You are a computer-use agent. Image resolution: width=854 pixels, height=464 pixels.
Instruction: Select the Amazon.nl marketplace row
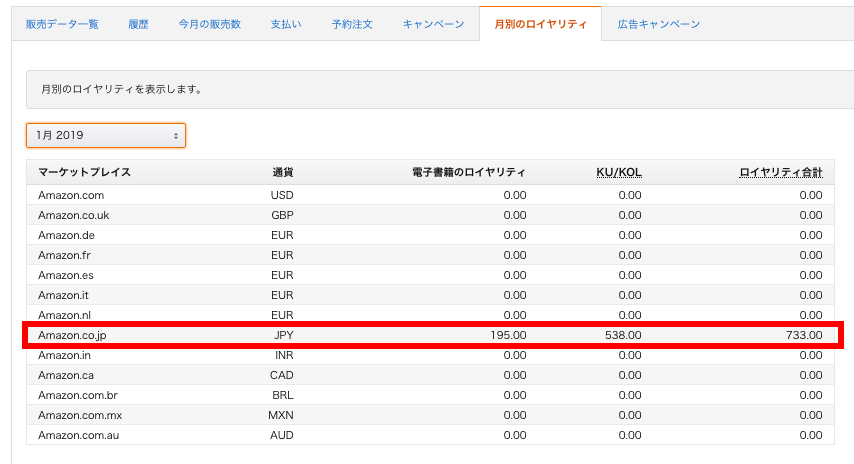click(430, 315)
